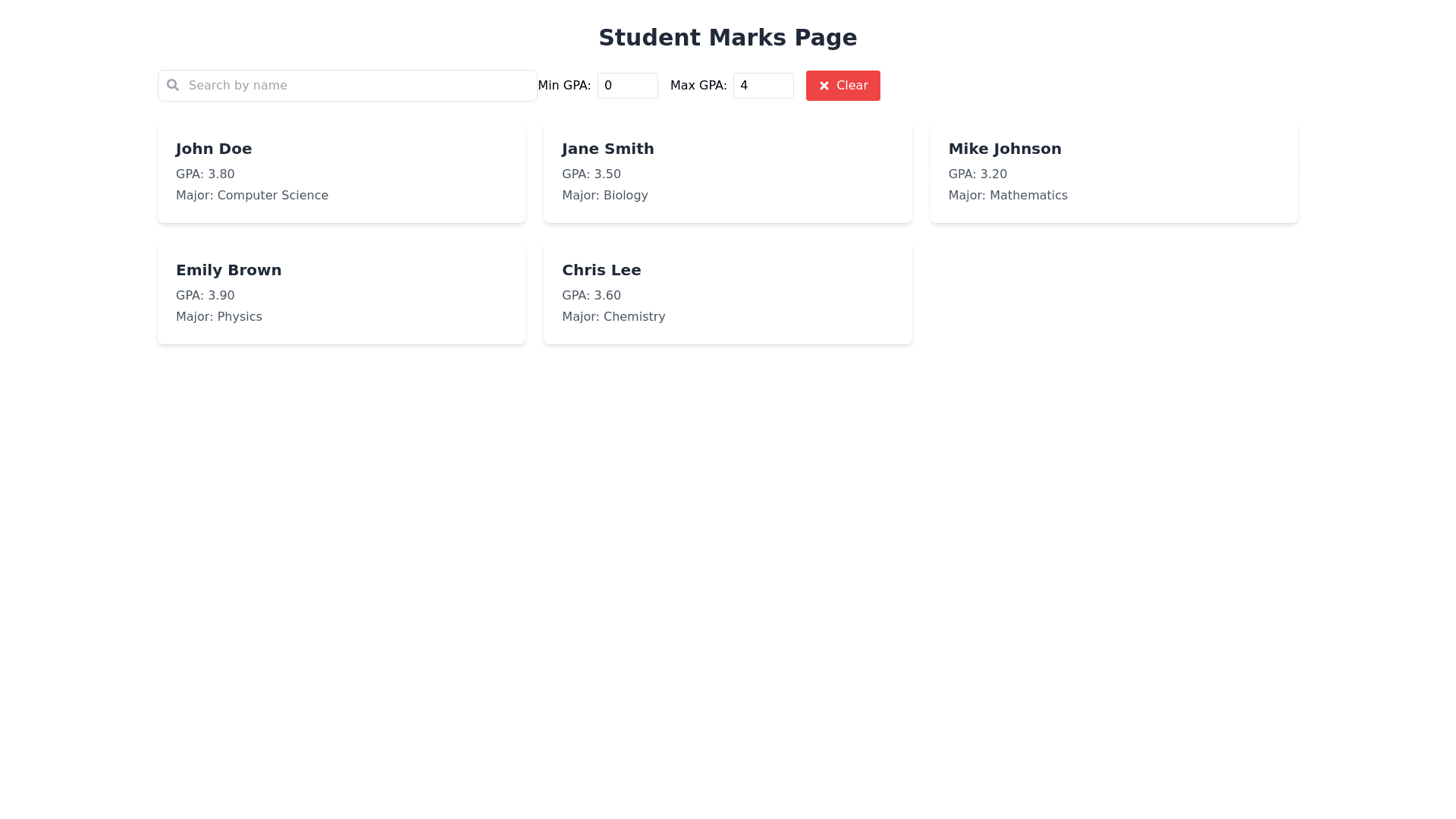The image size is (1456, 819).
Task: Click the magnifying glass search icon
Action: click(173, 85)
